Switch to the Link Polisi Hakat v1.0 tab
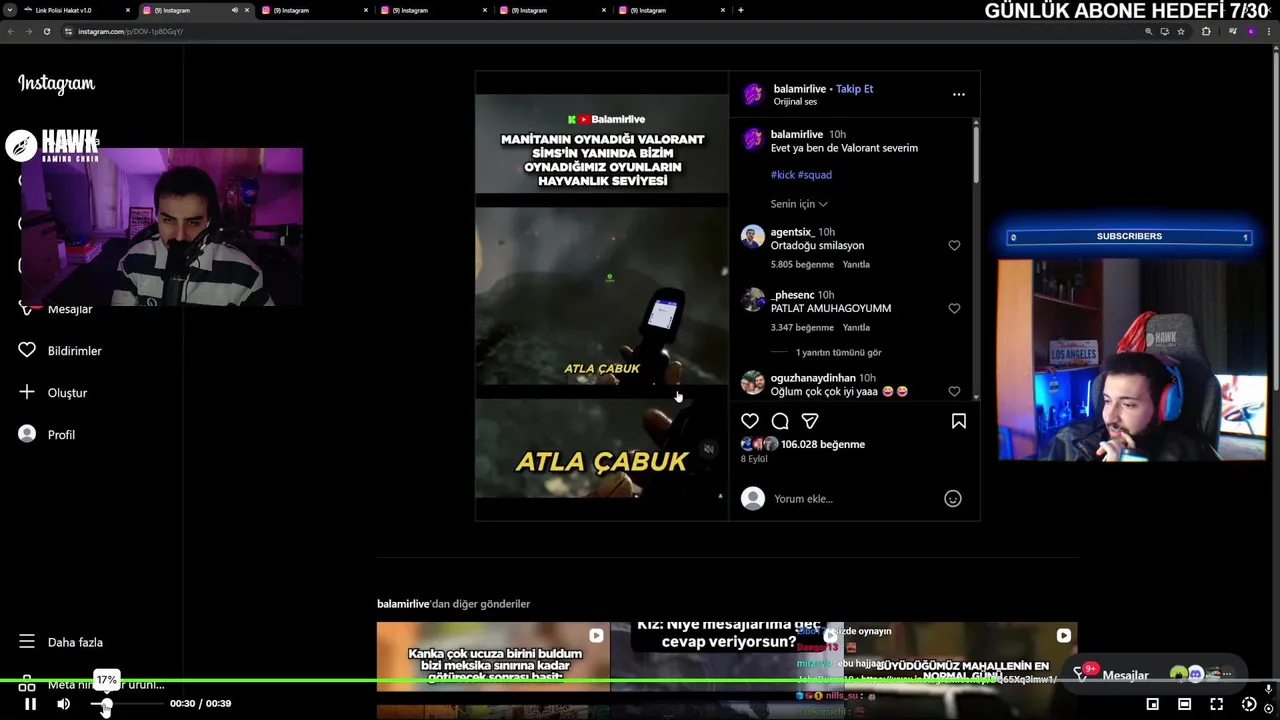Viewport: 1280px width, 720px height. [75, 10]
